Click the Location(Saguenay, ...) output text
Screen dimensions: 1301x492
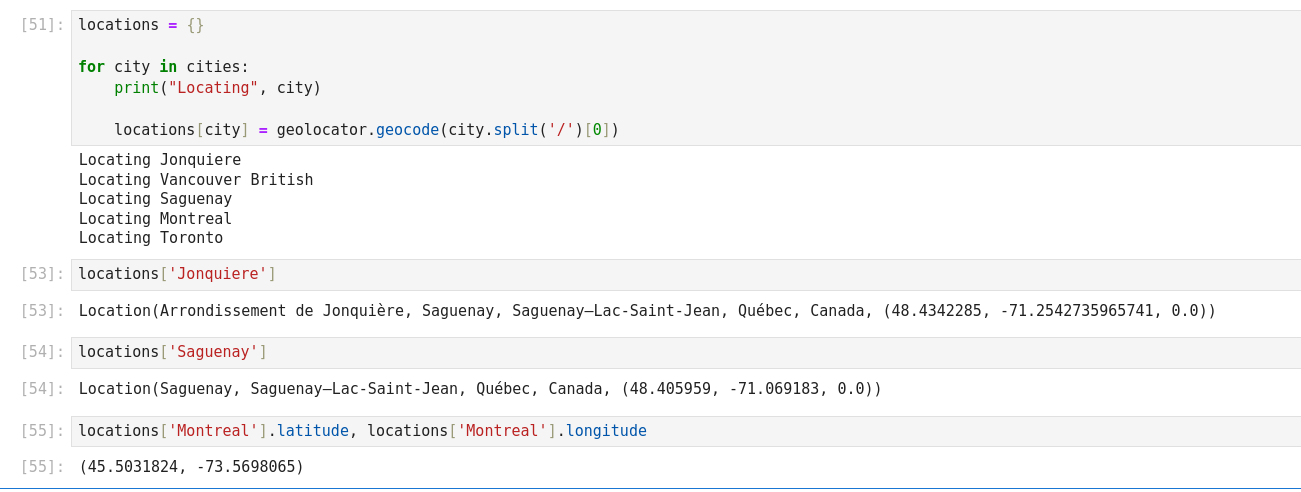click(480, 389)
